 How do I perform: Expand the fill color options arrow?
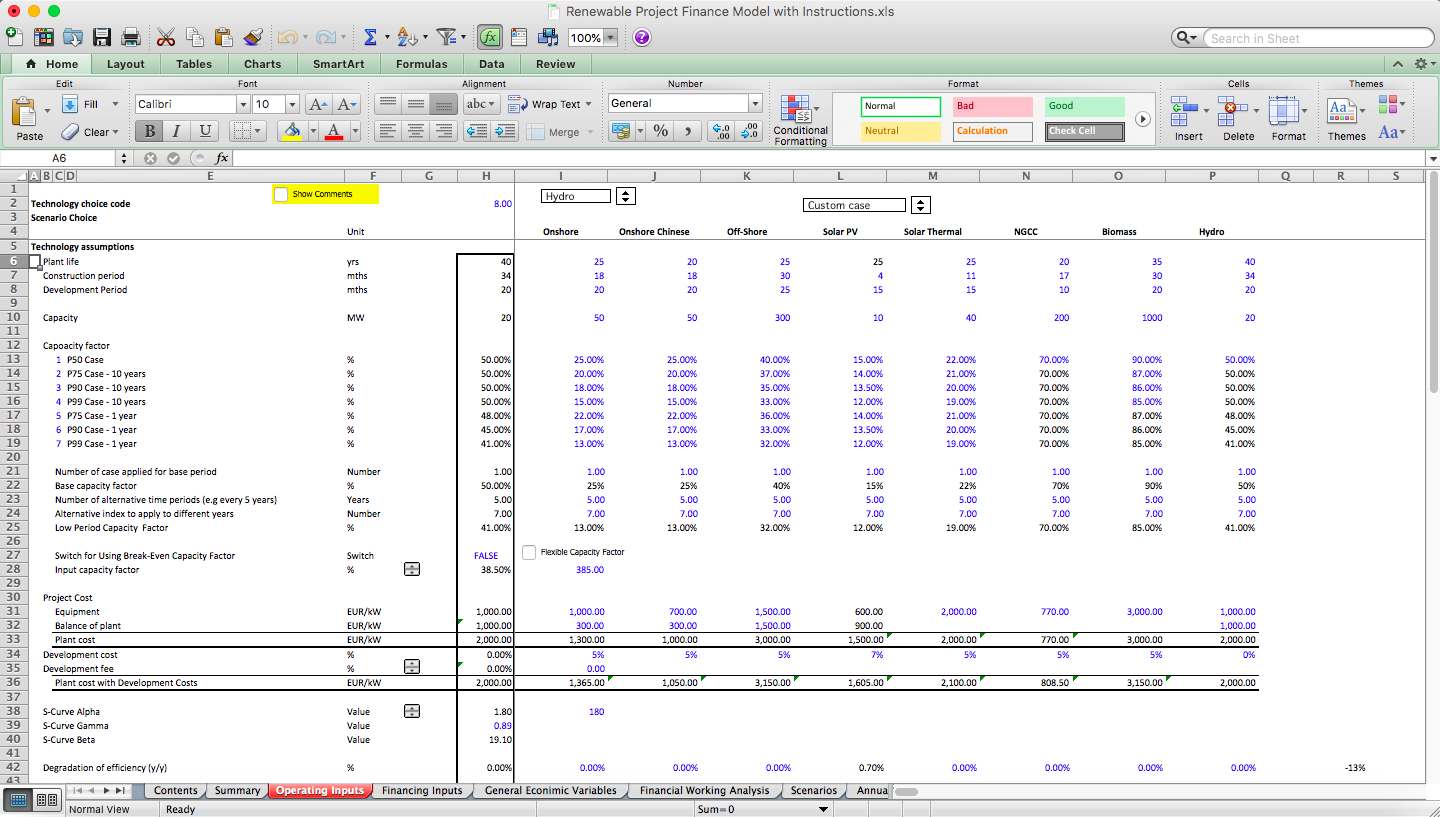315,131
